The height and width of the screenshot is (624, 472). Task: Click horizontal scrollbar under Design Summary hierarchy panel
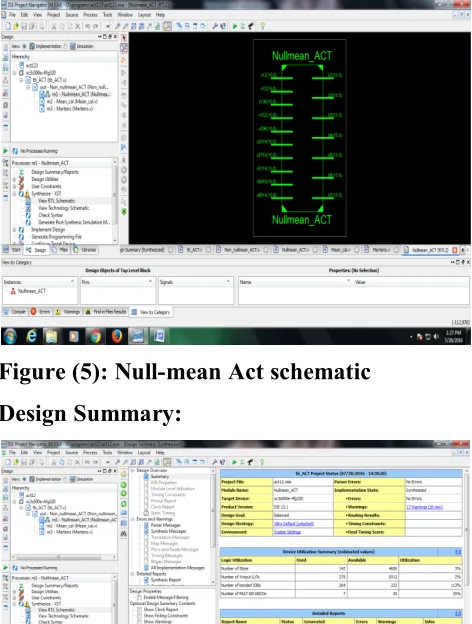coord(64,557)
